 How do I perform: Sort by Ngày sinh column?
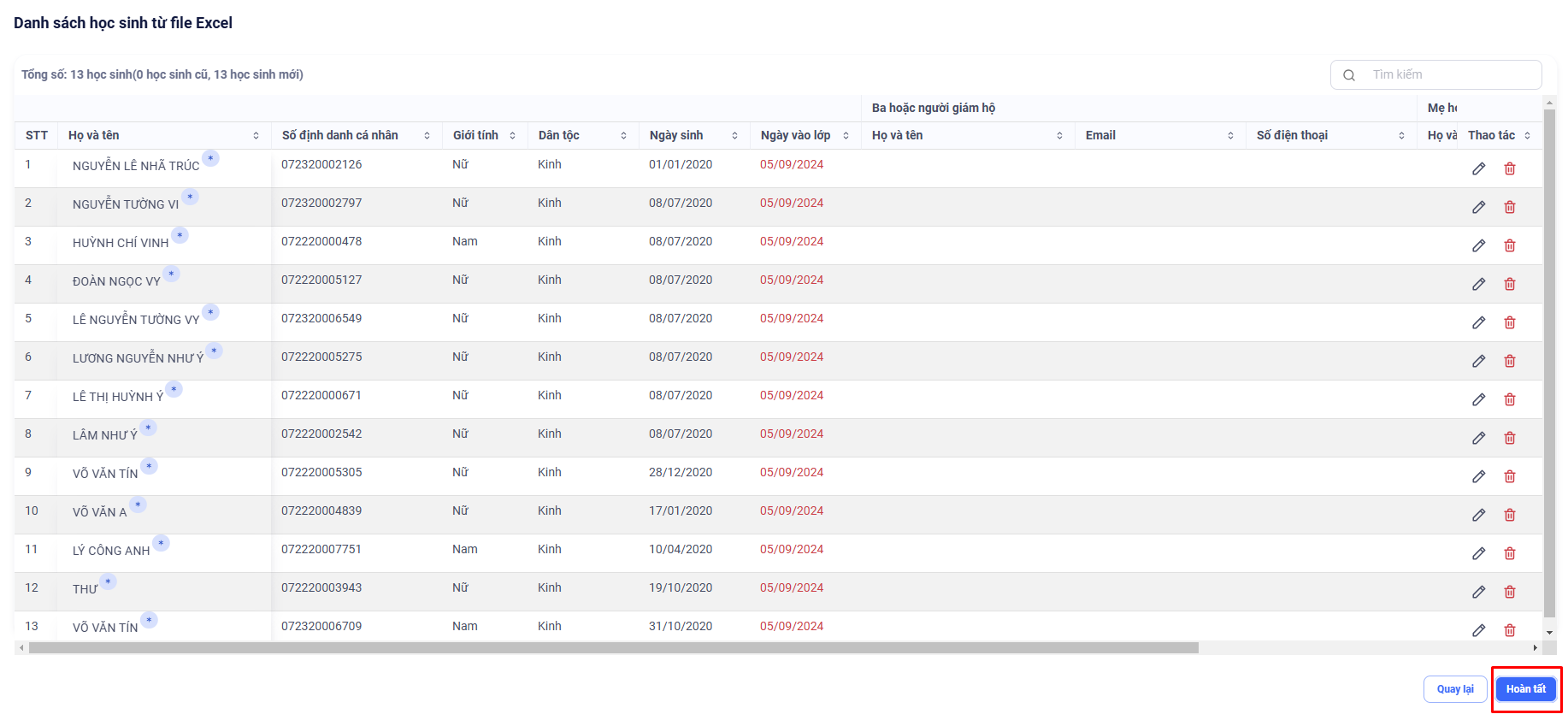pyautogui.click(x=734, y=136)
